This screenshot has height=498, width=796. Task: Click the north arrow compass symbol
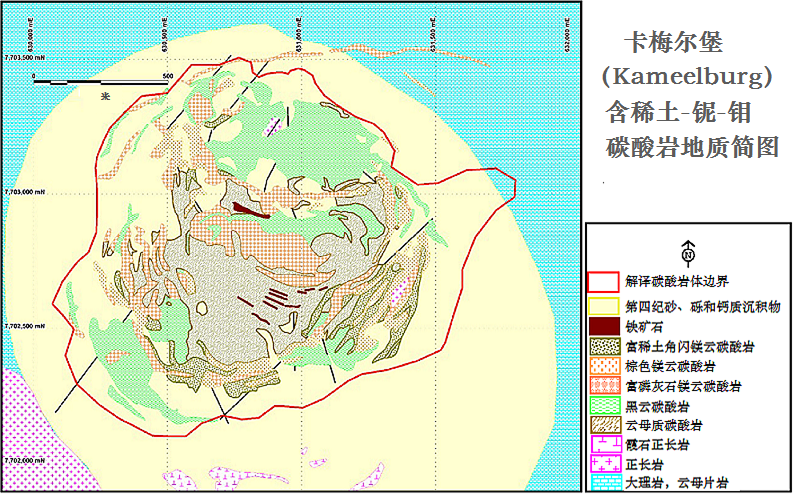688,251
